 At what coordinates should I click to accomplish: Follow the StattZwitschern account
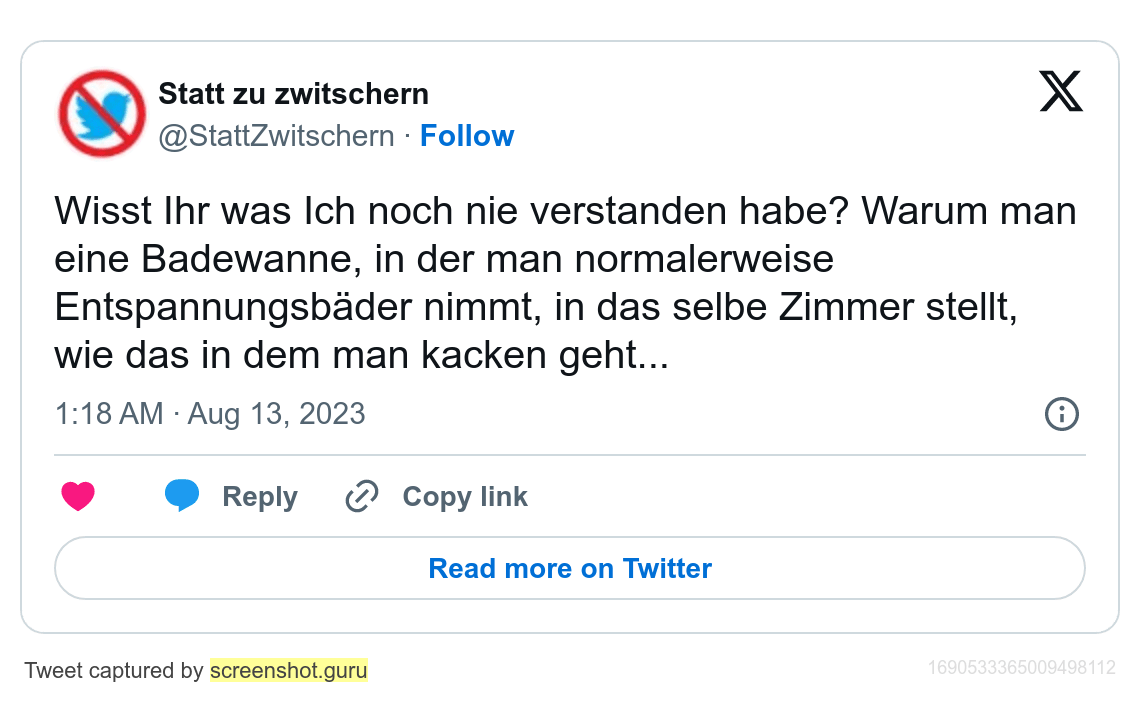(467, 136)
